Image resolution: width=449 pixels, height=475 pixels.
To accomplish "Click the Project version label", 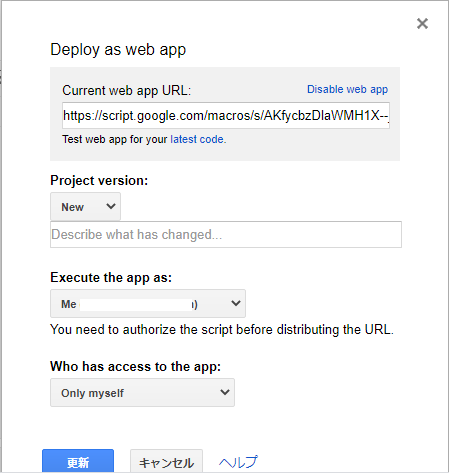I will coord(99,180).
